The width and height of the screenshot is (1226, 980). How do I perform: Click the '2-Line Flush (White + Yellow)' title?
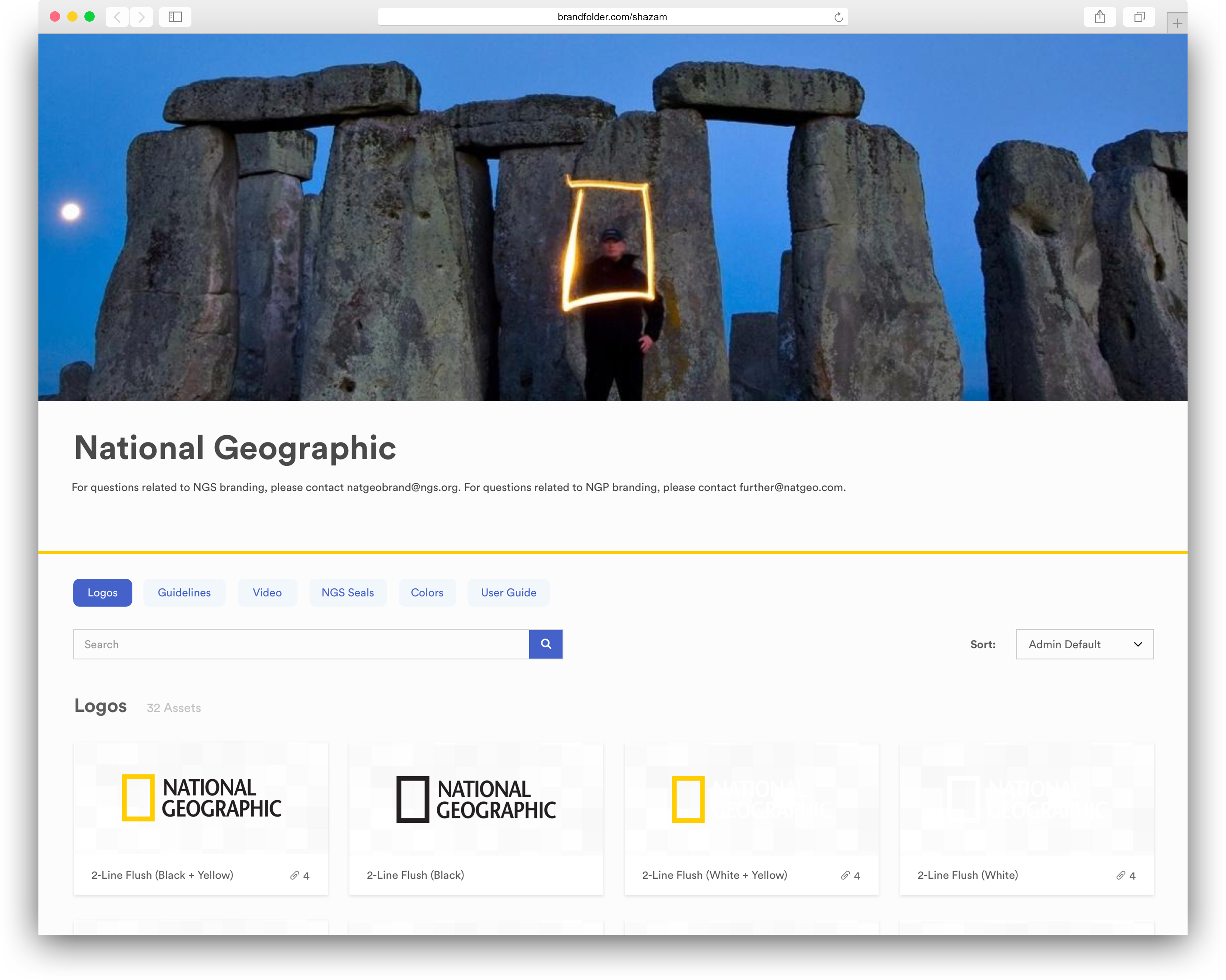pos(715,875)
